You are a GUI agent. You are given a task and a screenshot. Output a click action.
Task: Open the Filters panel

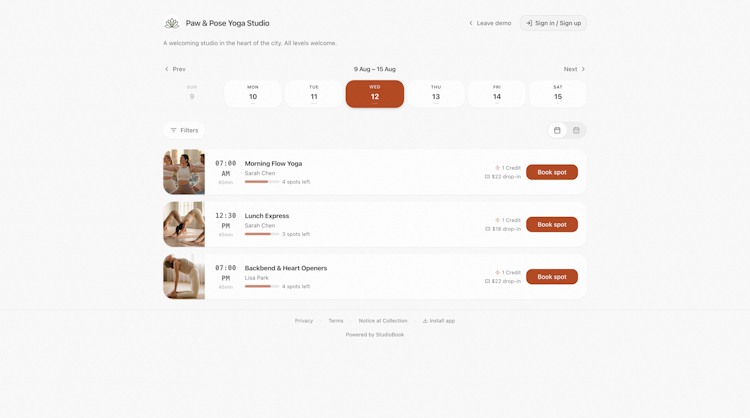(184, 130)
